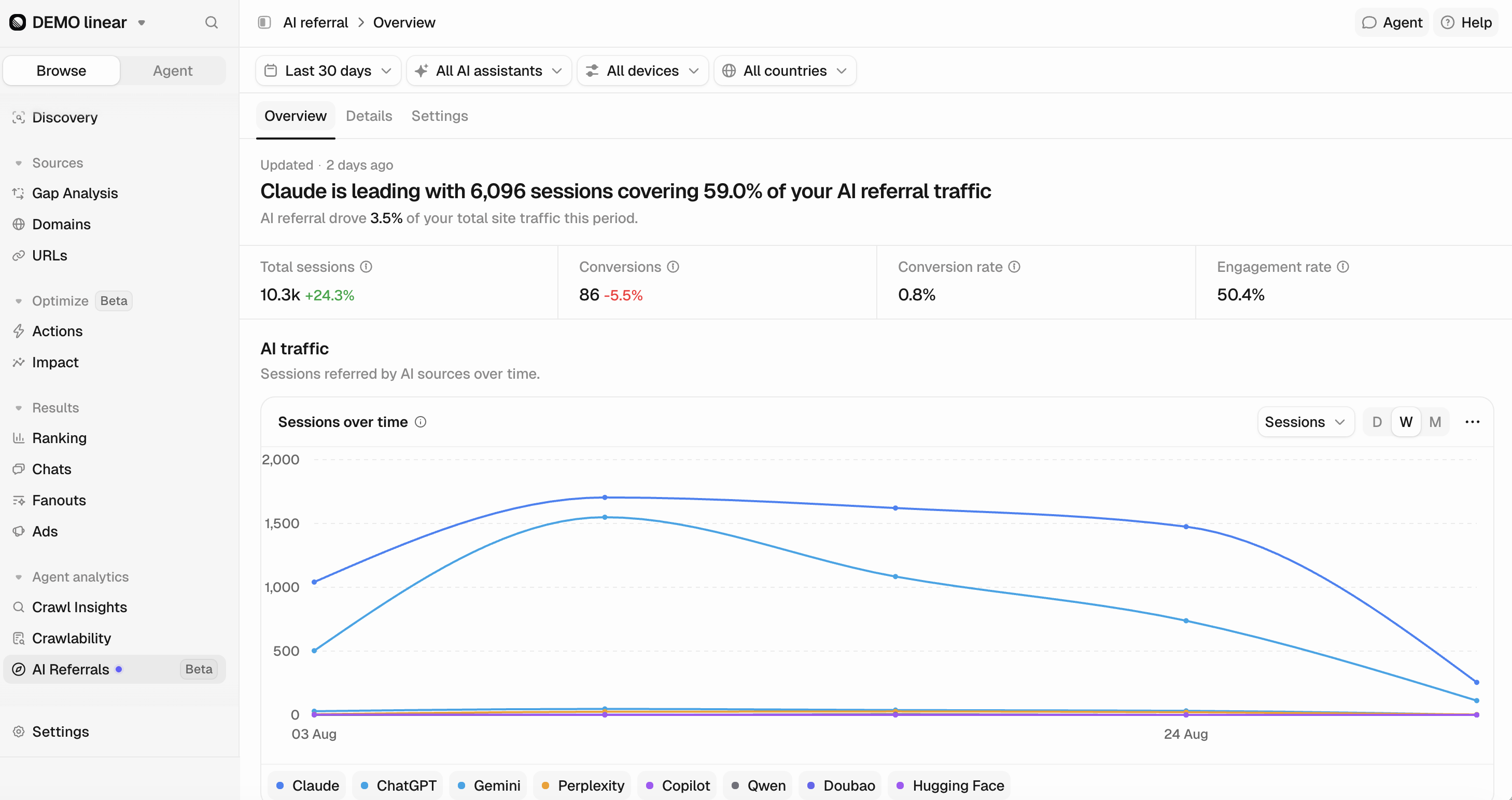The width and height of the screenshot is (1512, 800).
Task: Select the Overview tab
Action: [x=295, y=116]
